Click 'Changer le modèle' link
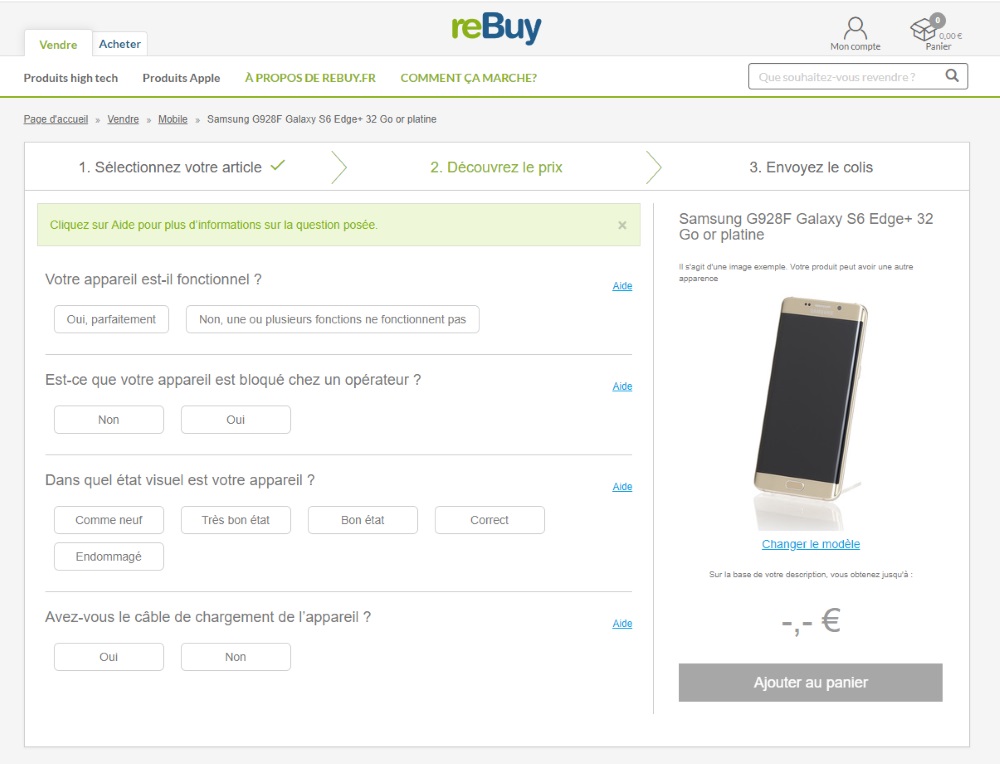Screen dimensions: 1000x764 tap(810, 543)
